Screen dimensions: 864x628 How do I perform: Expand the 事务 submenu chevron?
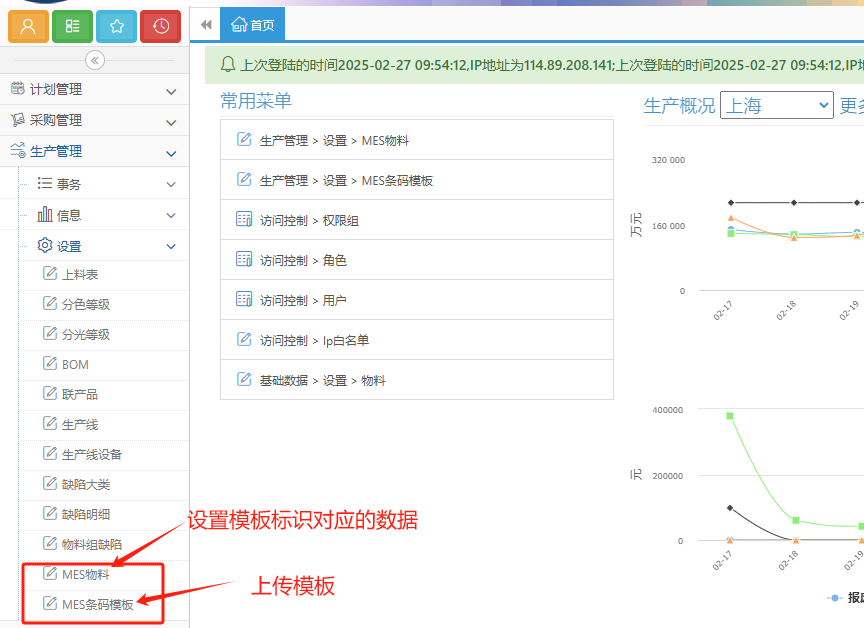point(171,185)
